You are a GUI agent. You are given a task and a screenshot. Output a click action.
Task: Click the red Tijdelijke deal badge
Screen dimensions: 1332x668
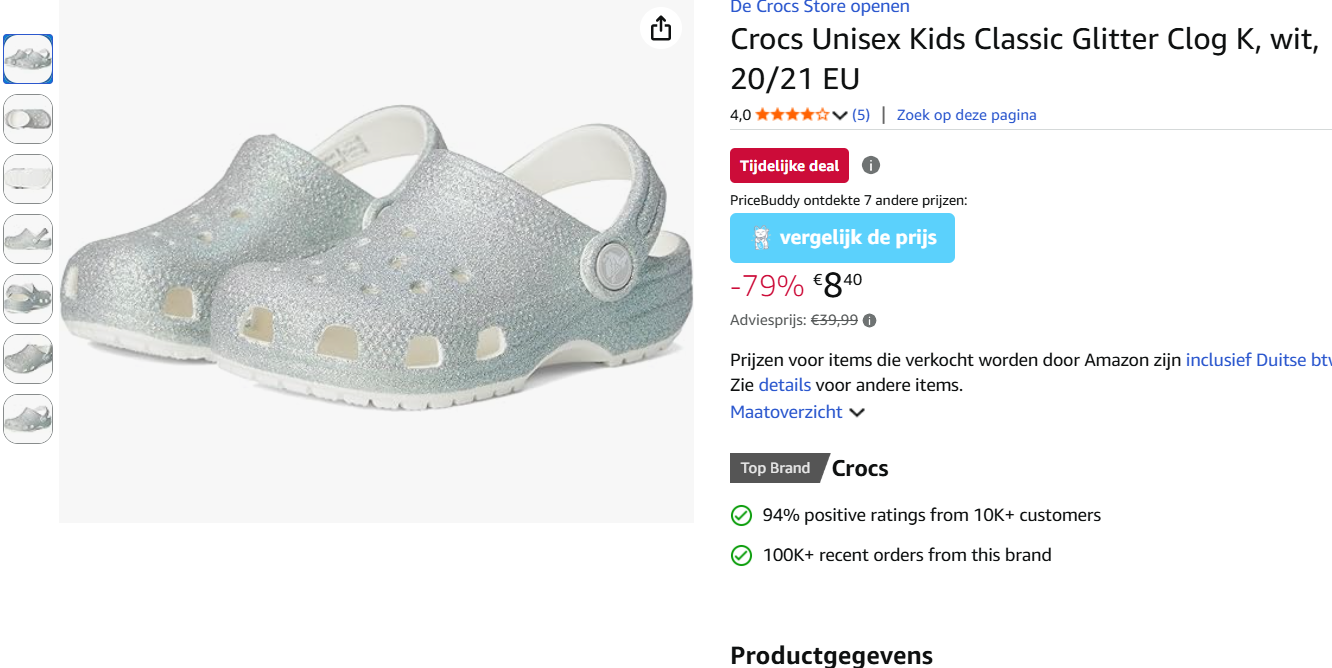click(x=789, y=165)
